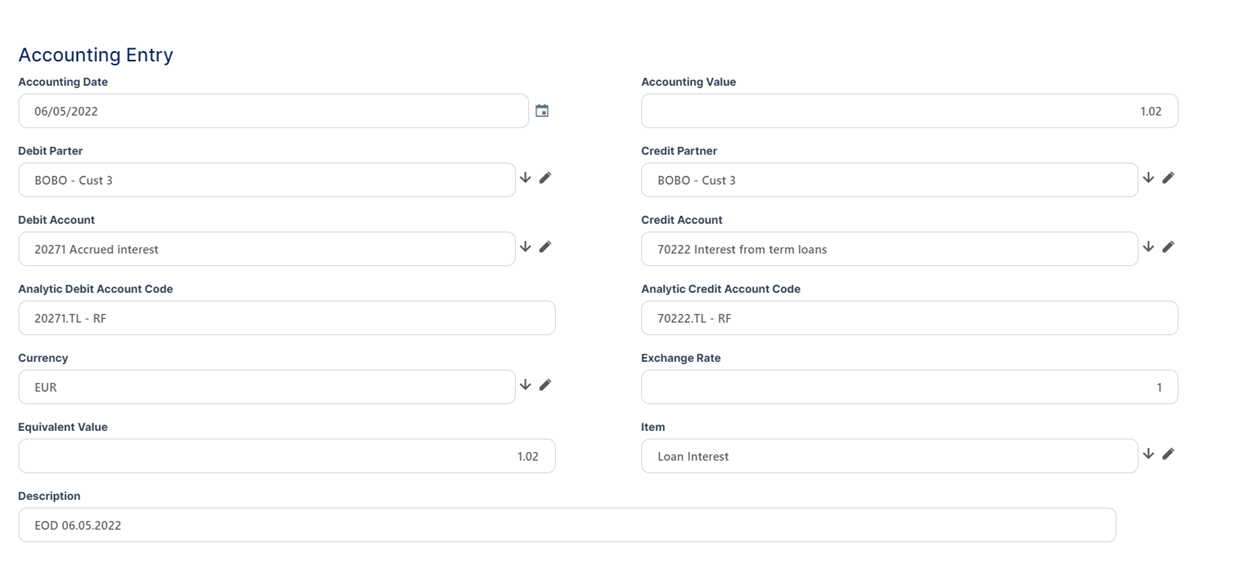The height and width of the screenshot is (577, 1240).
Task: Expand the Credit Partner dropdown arrow
Action: tap(1148, 178)
